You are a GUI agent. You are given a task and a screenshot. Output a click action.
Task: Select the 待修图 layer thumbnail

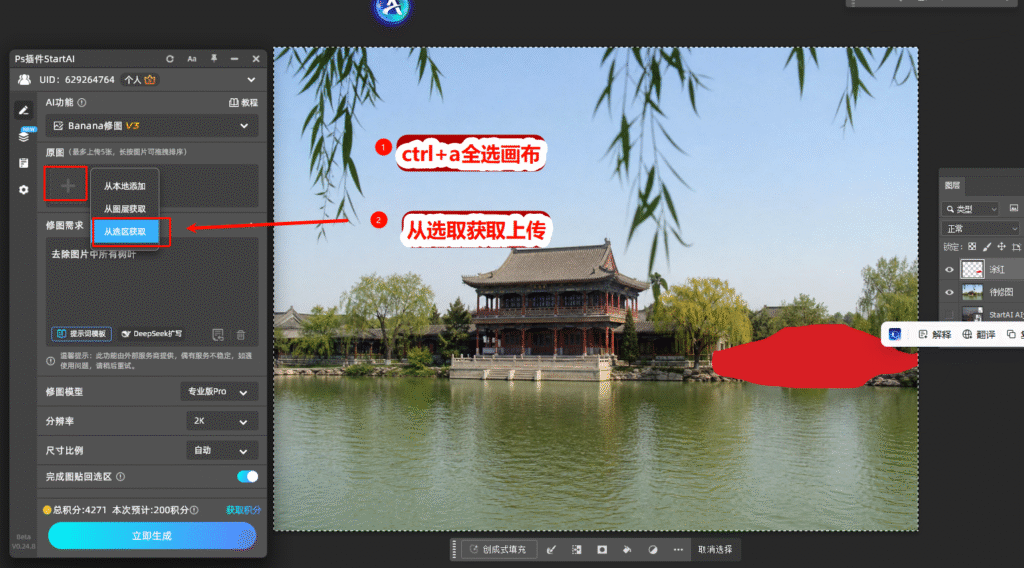click(972, 292)
